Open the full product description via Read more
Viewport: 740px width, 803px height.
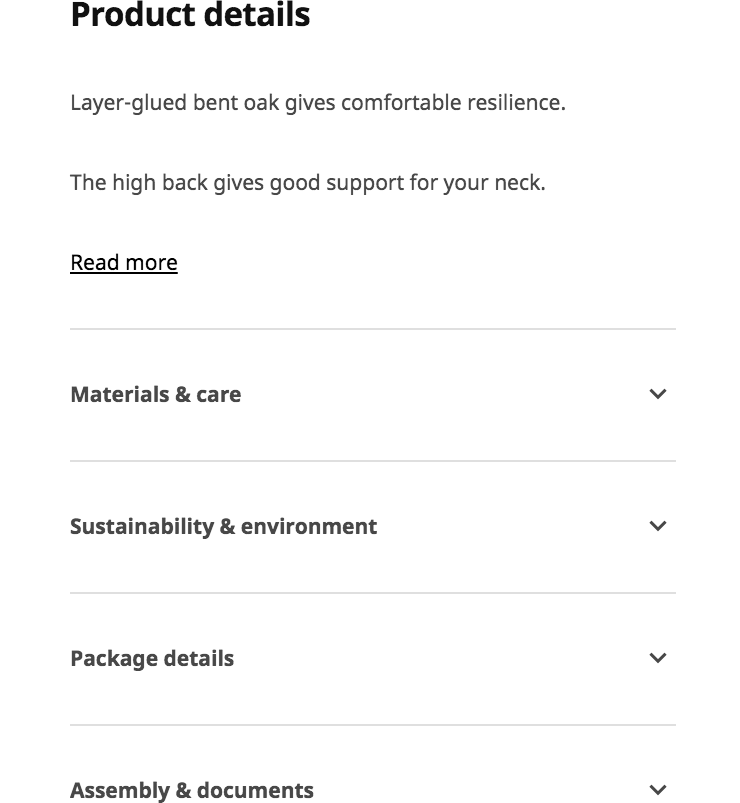[123, 262]
